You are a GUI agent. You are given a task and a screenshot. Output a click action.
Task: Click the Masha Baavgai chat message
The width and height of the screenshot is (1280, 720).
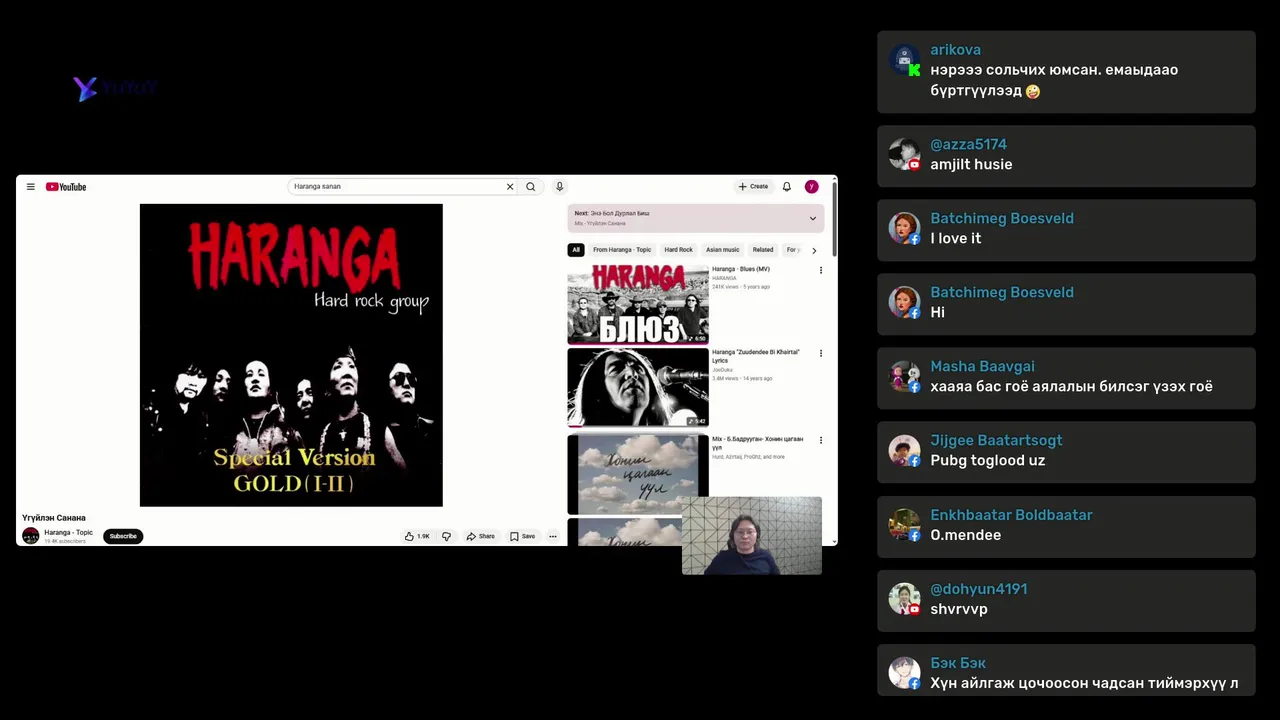1066,377
